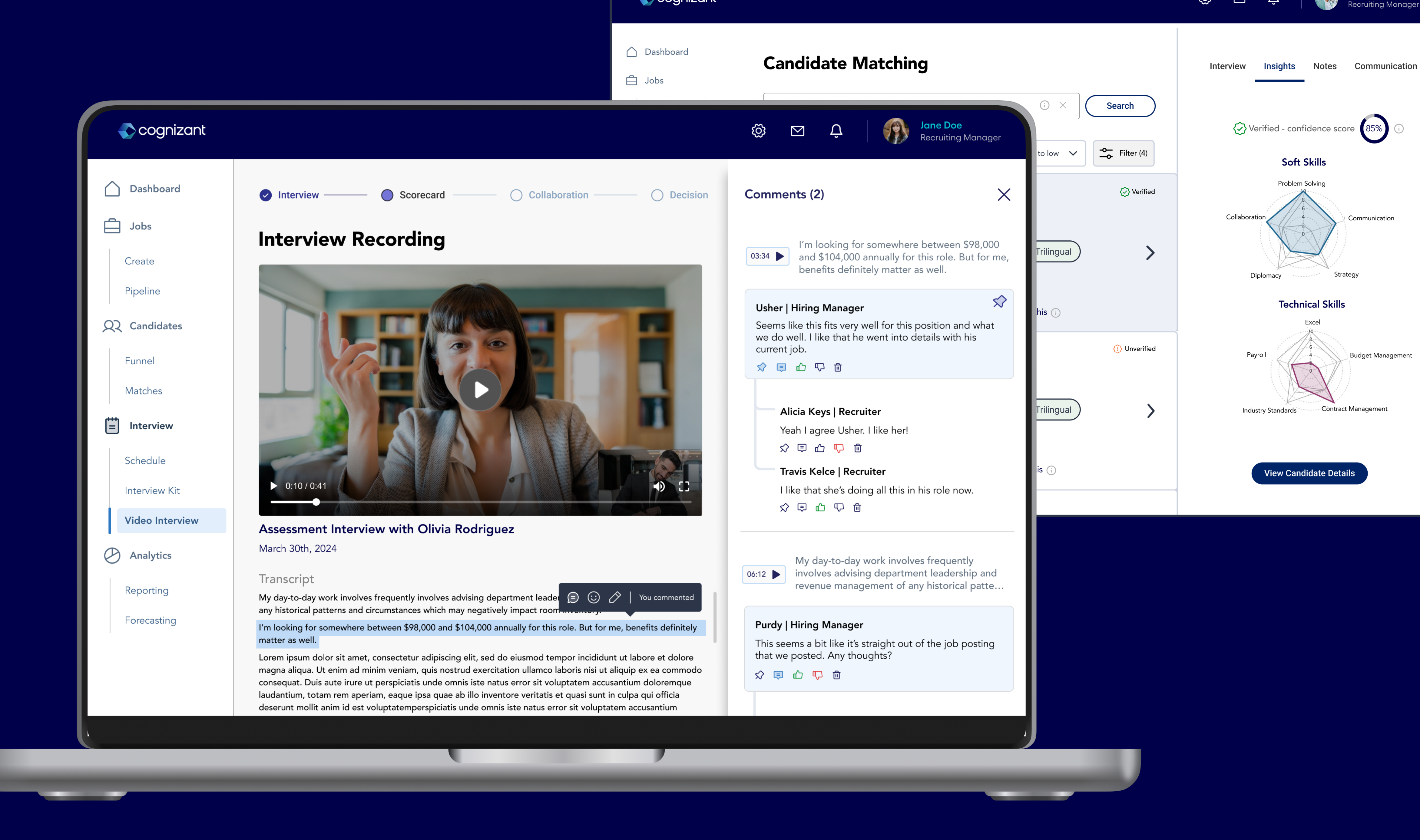
Task: Play video from the small control bar
Action: click(273, 486)
